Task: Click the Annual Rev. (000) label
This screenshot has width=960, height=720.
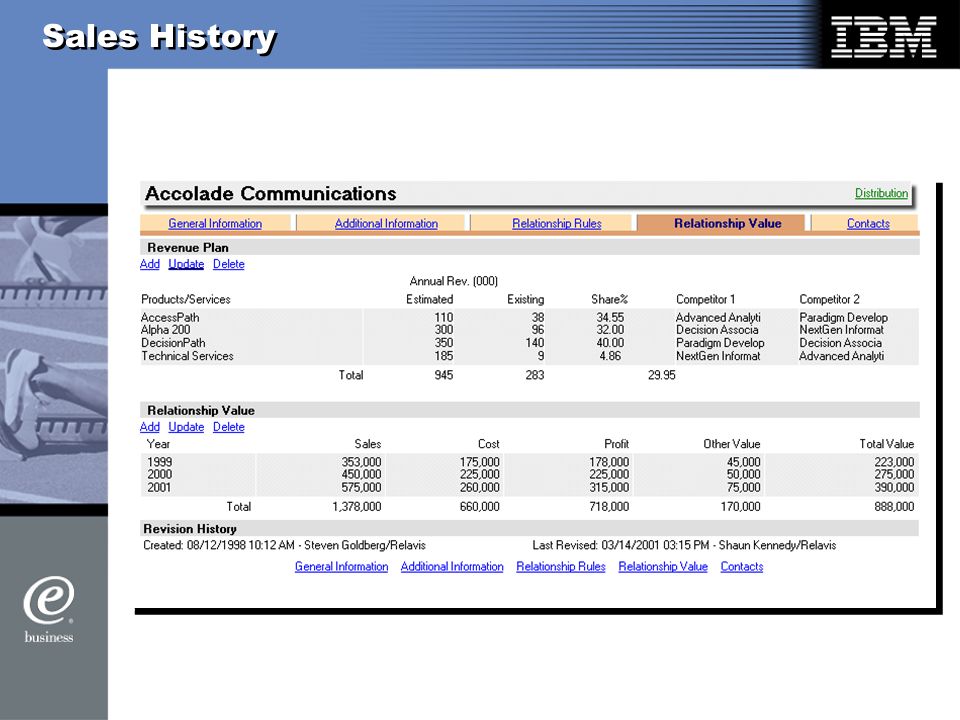Action: pyautogui.click(x=454, y=281)
